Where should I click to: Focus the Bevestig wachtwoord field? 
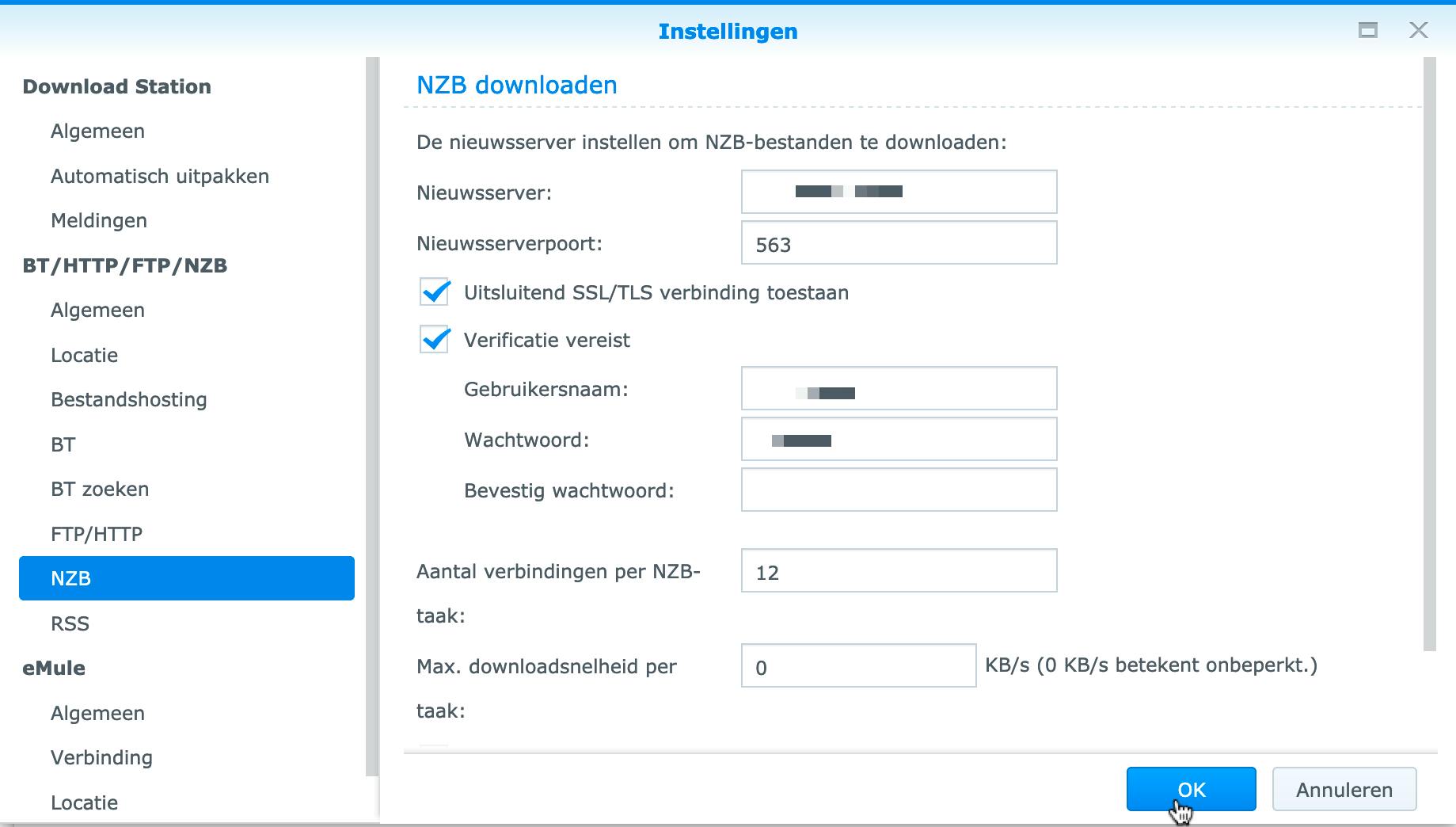pyautogui.click(x=899, y=490)
